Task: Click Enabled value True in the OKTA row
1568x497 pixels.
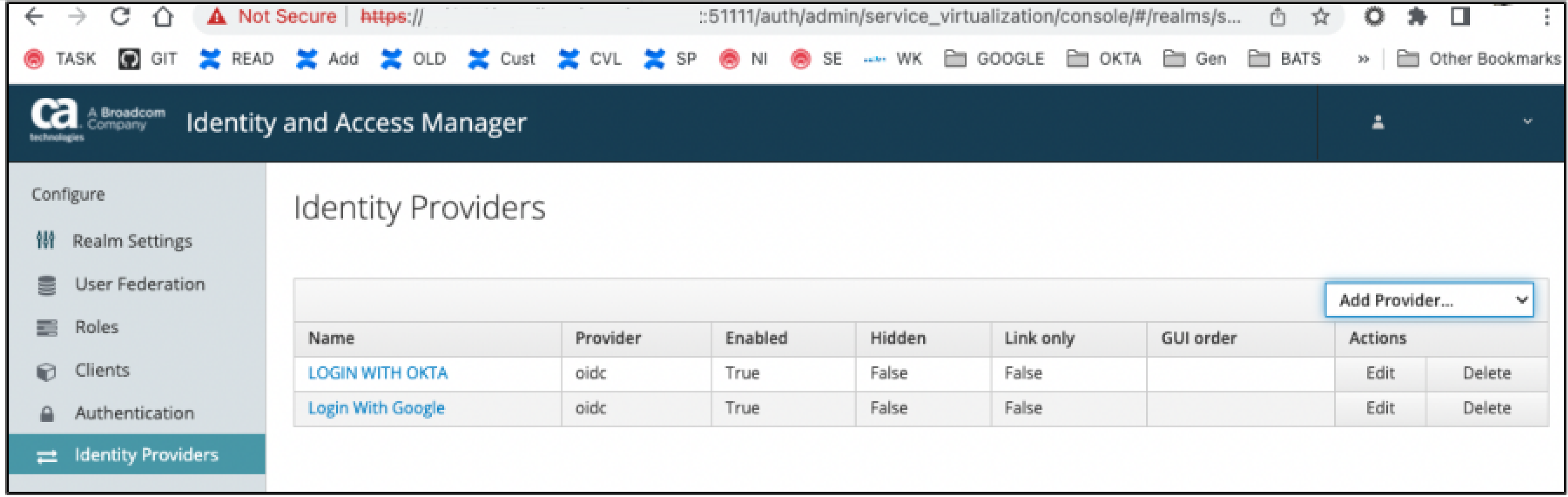Action: pyautogui.click(x=742, y=373)
